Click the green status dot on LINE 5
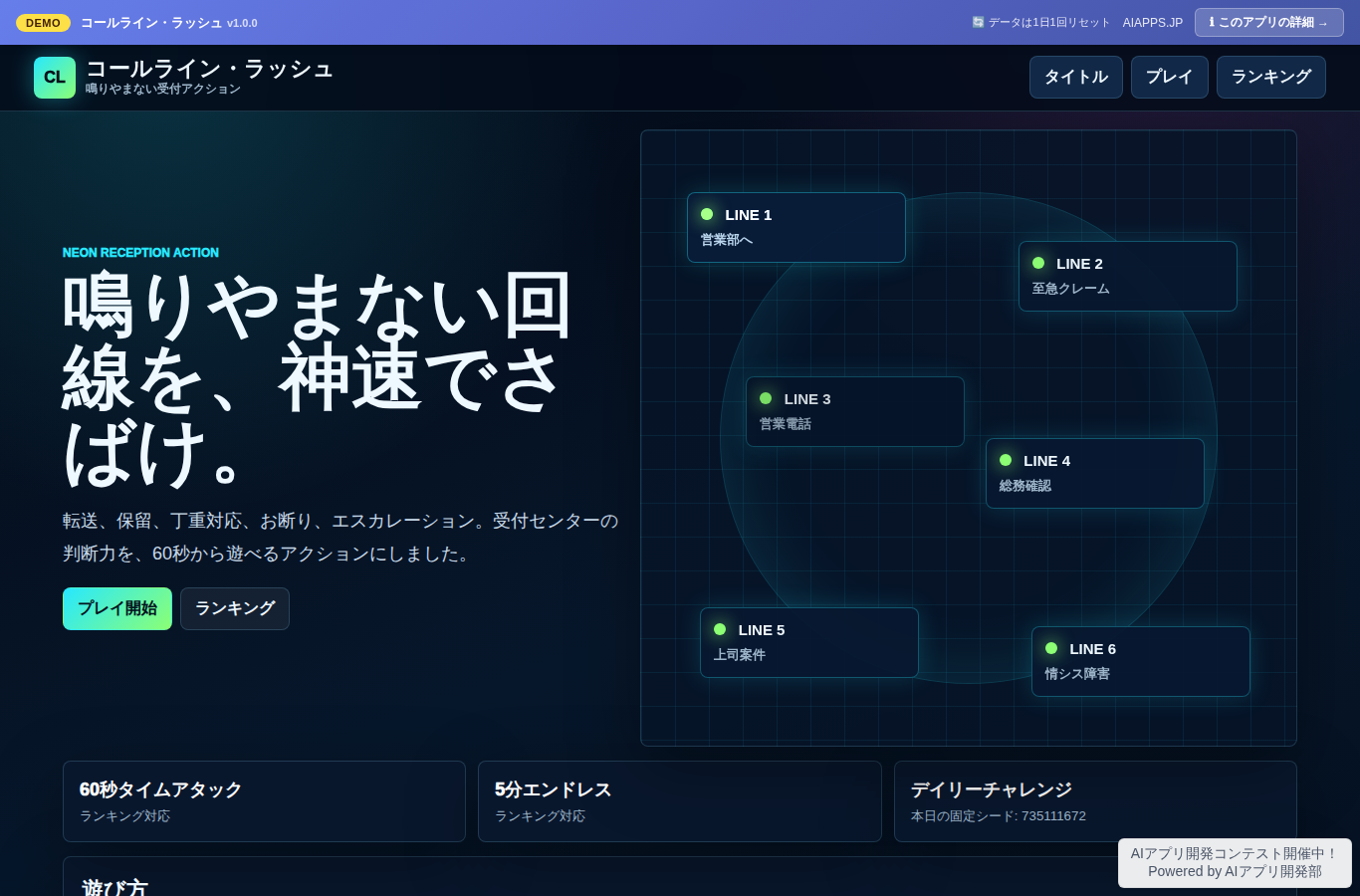 [720, 629]
